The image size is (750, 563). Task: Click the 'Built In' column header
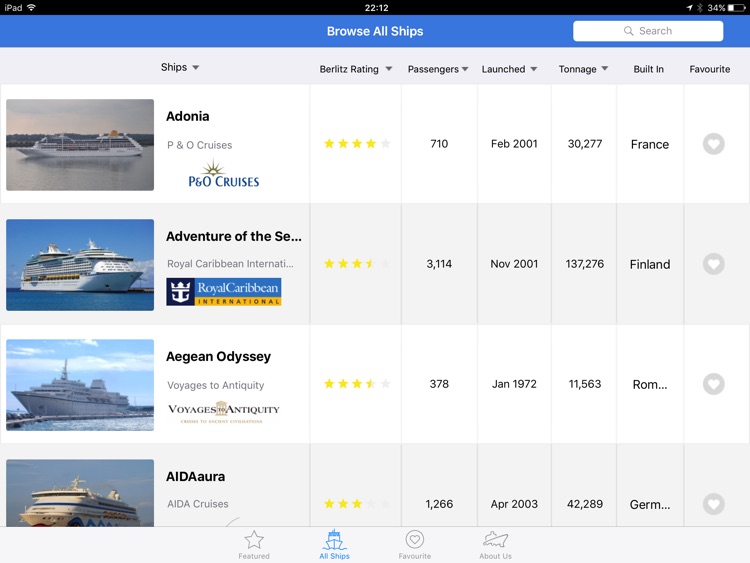click(649, 69)
